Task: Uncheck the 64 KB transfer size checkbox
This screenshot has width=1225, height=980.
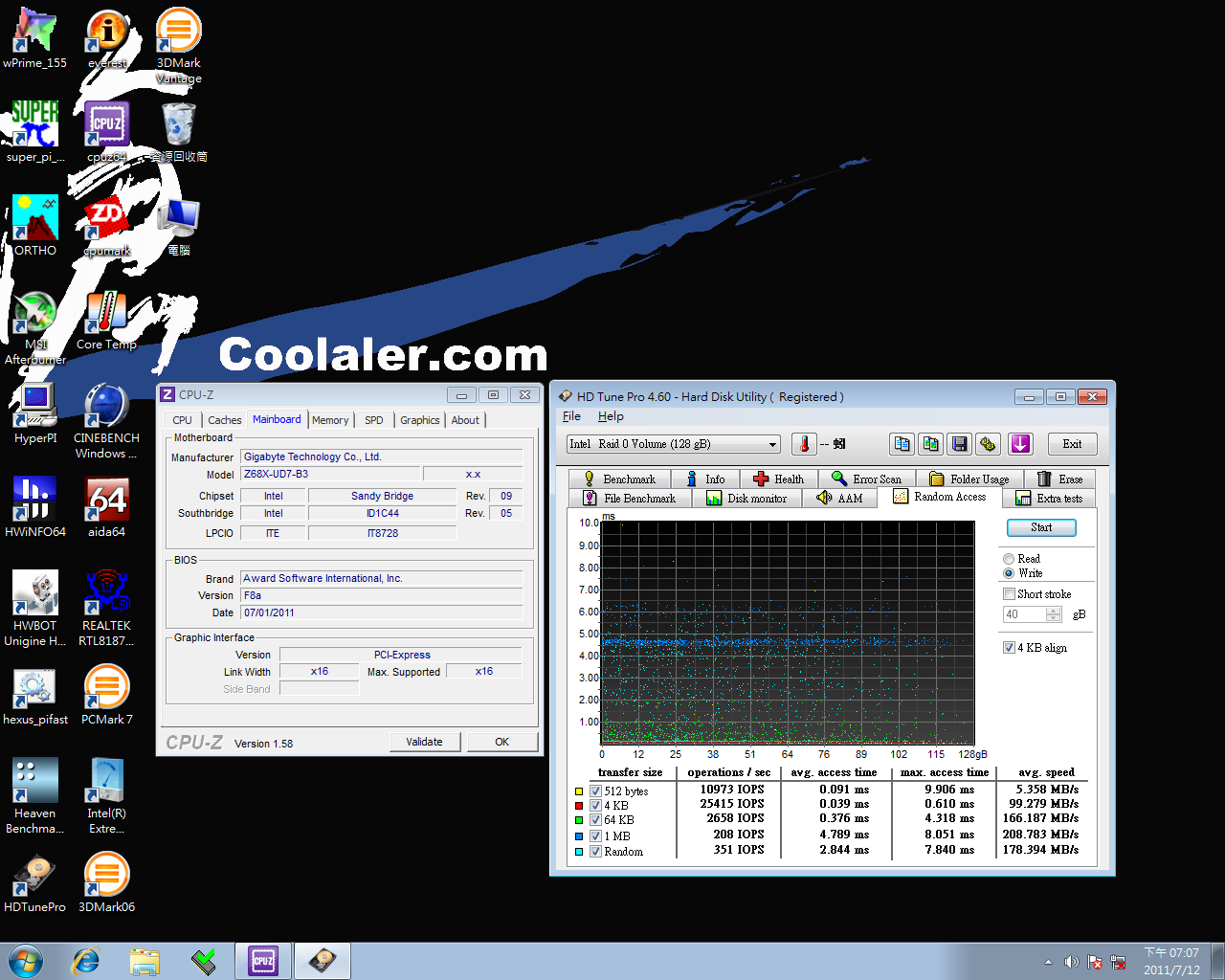Action: pyautogui.click(x=595, y=820)
